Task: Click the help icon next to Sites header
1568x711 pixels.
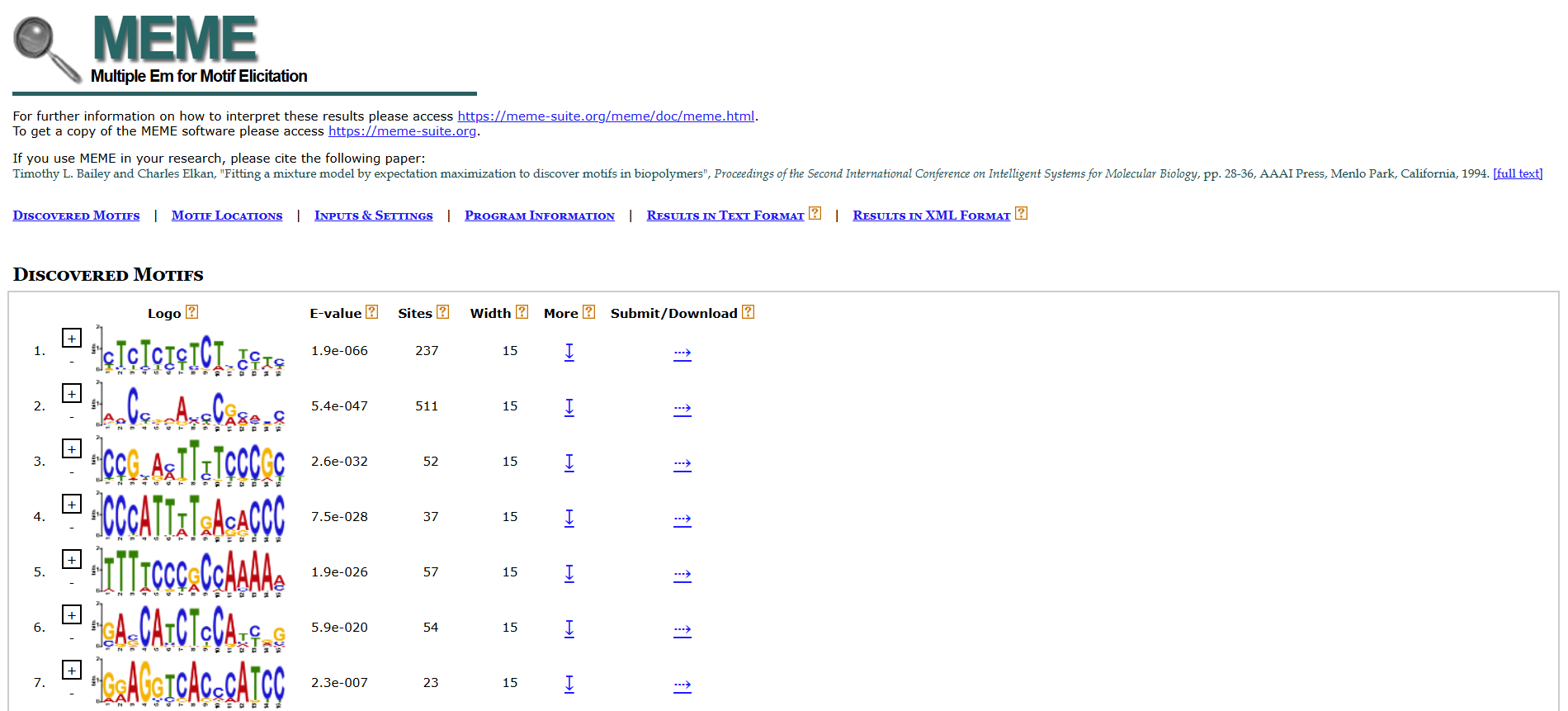Action: tap(443, 312)
